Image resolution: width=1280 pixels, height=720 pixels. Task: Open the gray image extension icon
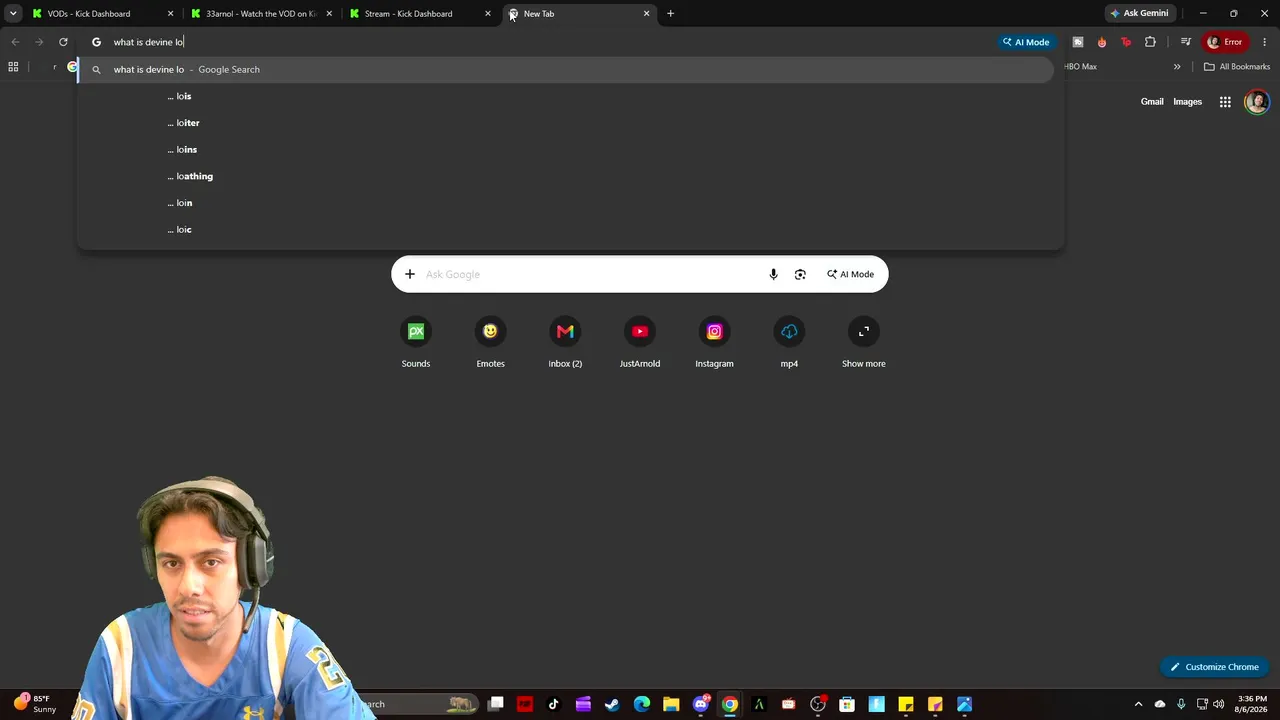1077,42
